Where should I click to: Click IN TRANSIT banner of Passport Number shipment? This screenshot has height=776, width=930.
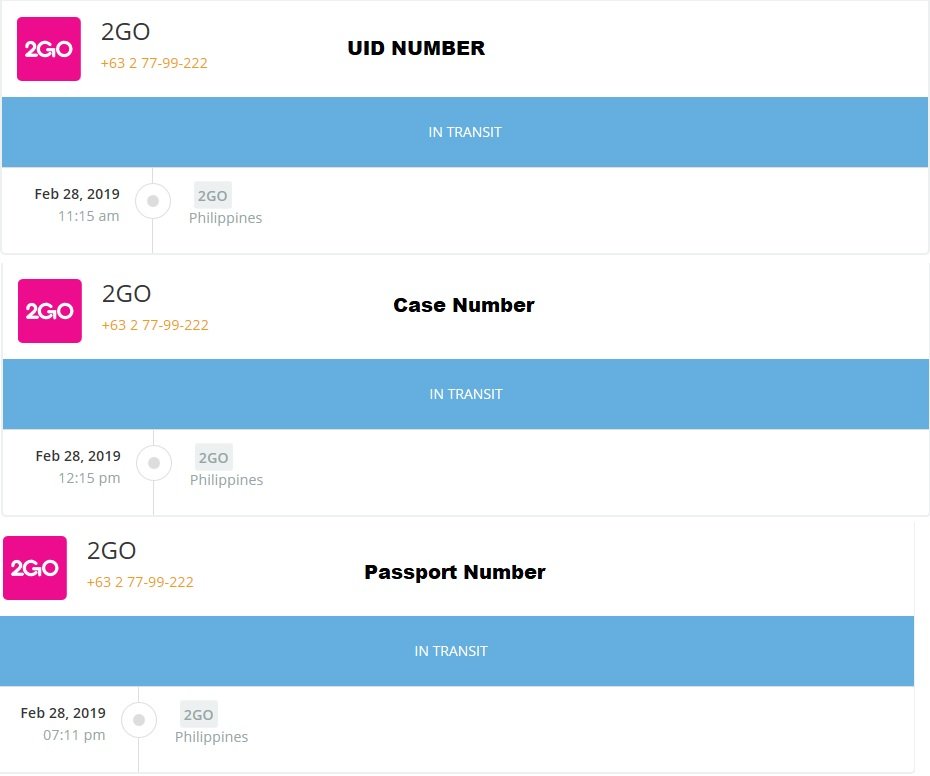pyautogui.click(x=457, y=651)
